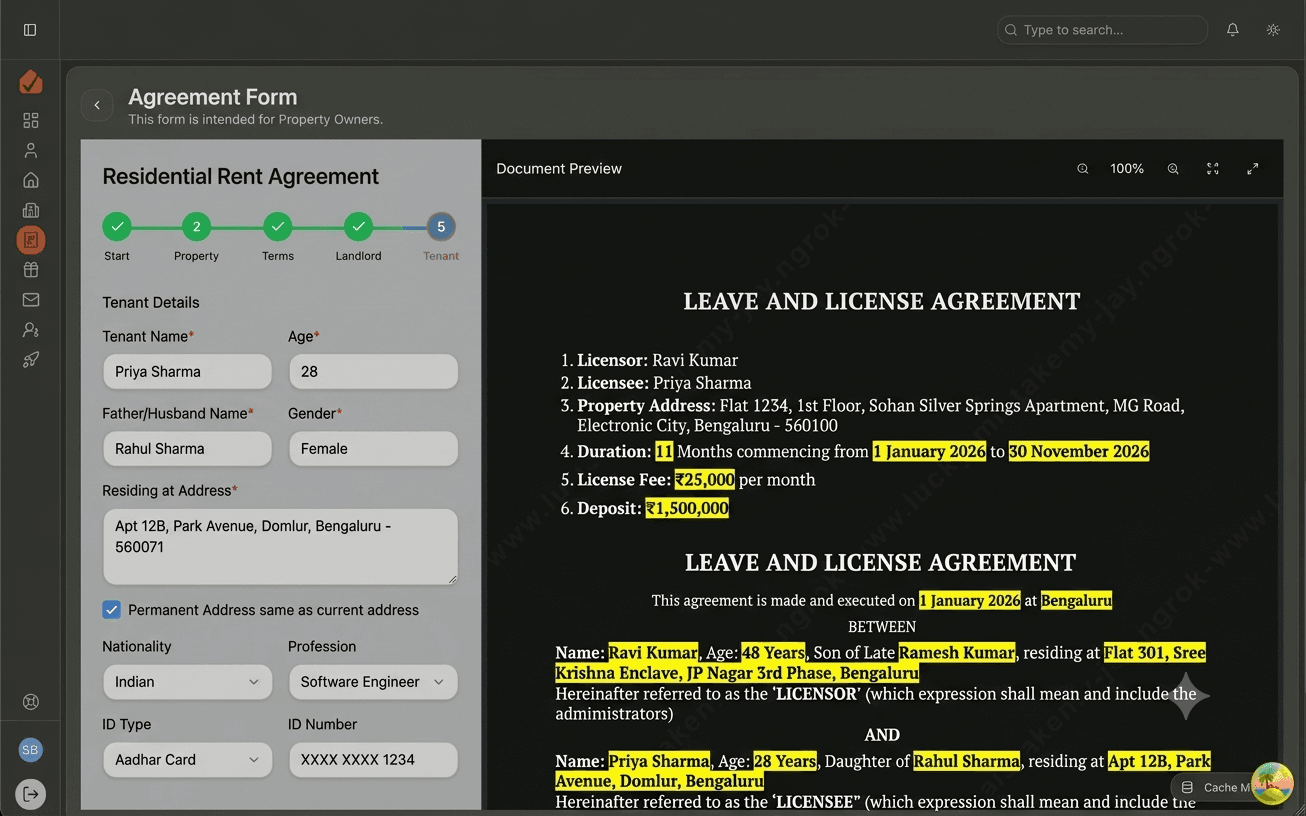Click the Age input field
Image resolution: width=1306 pixels, height=816 pixels.
click(373, 372)
